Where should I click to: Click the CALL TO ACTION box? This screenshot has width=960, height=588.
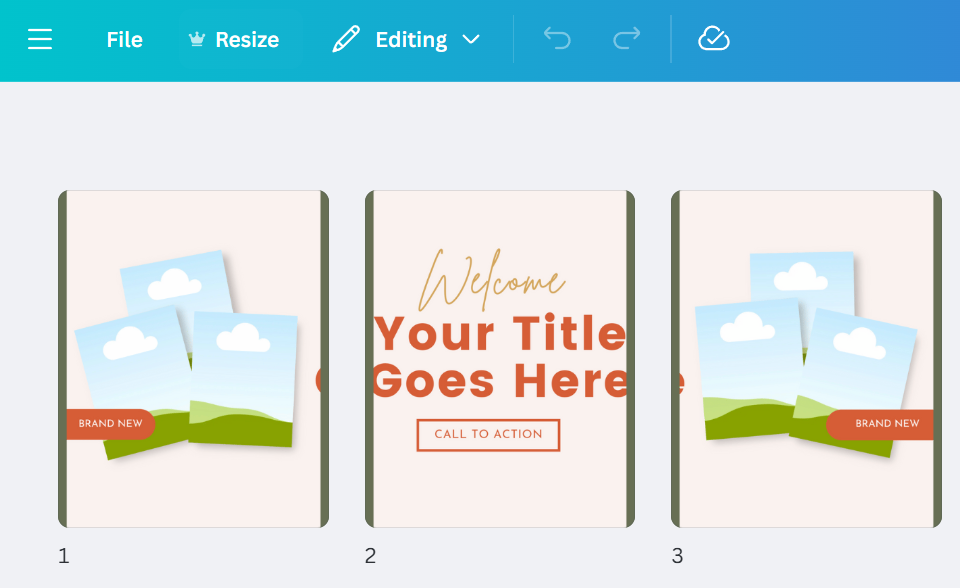(x=489, y=435)
